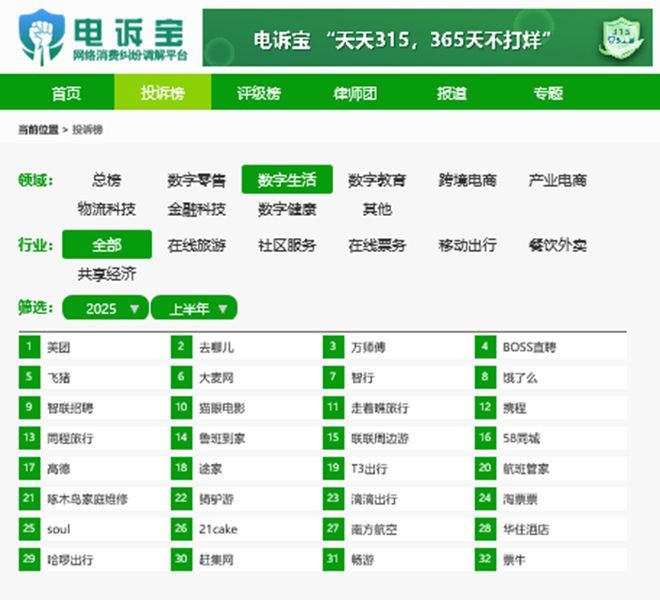This screenshot has width=660, height=600.
Task: Click the 电诉宝 天天315 banner image
Action: point(427,38)
